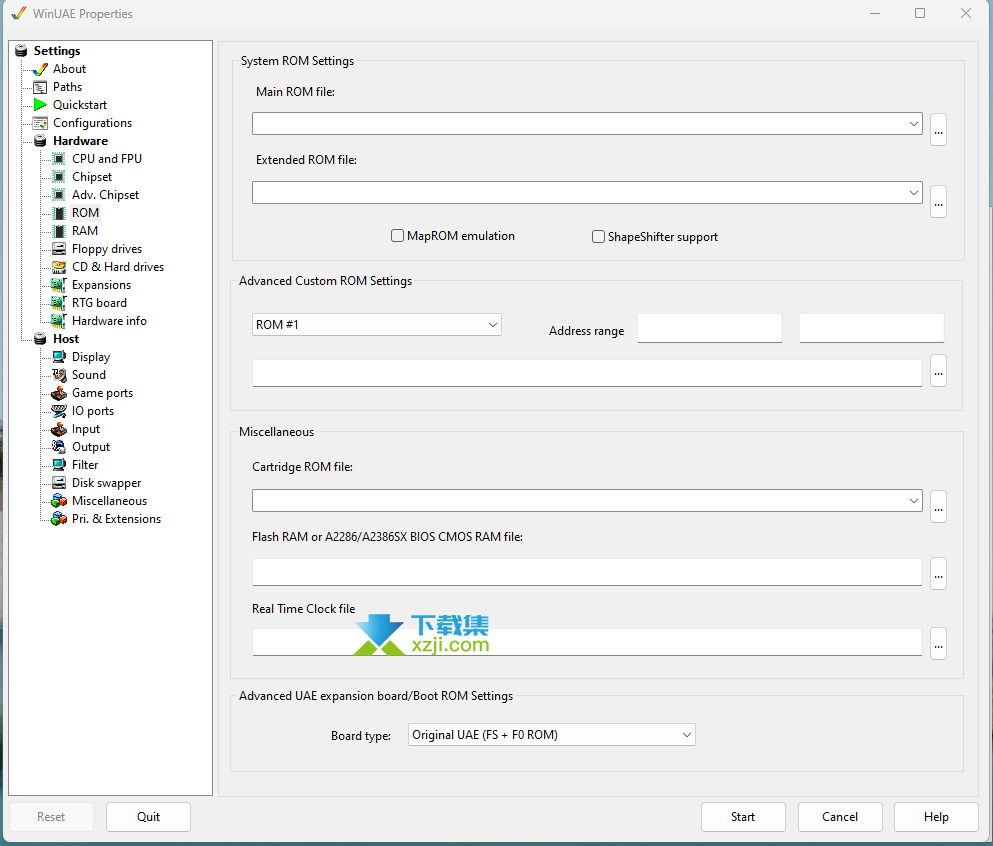Click the Sound speaker icon

click(59, 375)
